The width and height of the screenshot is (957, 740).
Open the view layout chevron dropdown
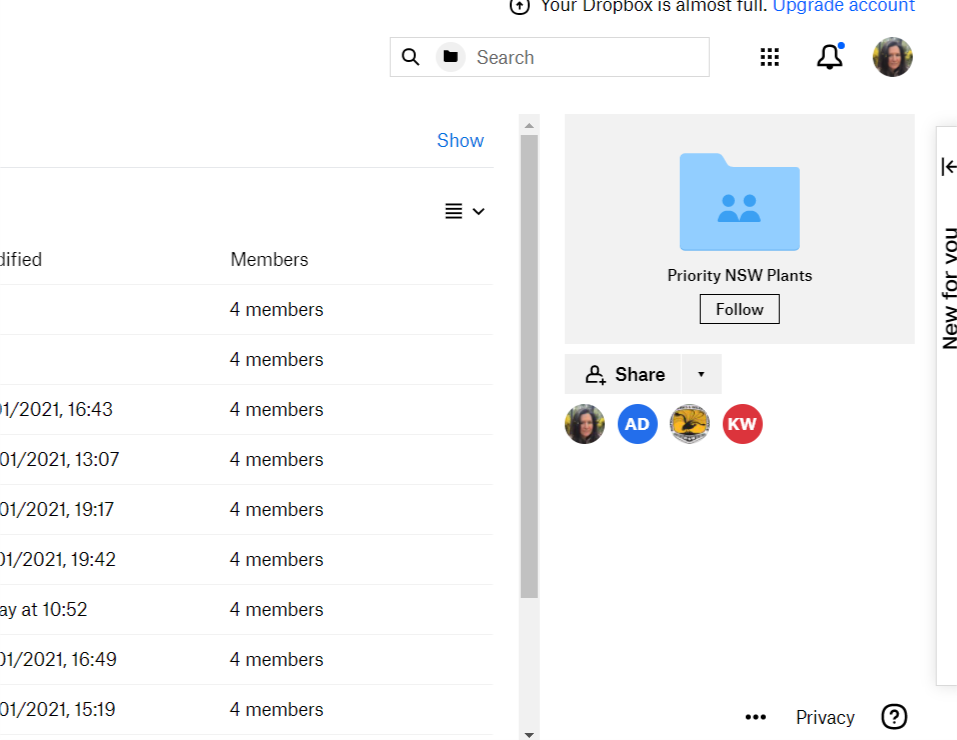click(x=477, y=211)
